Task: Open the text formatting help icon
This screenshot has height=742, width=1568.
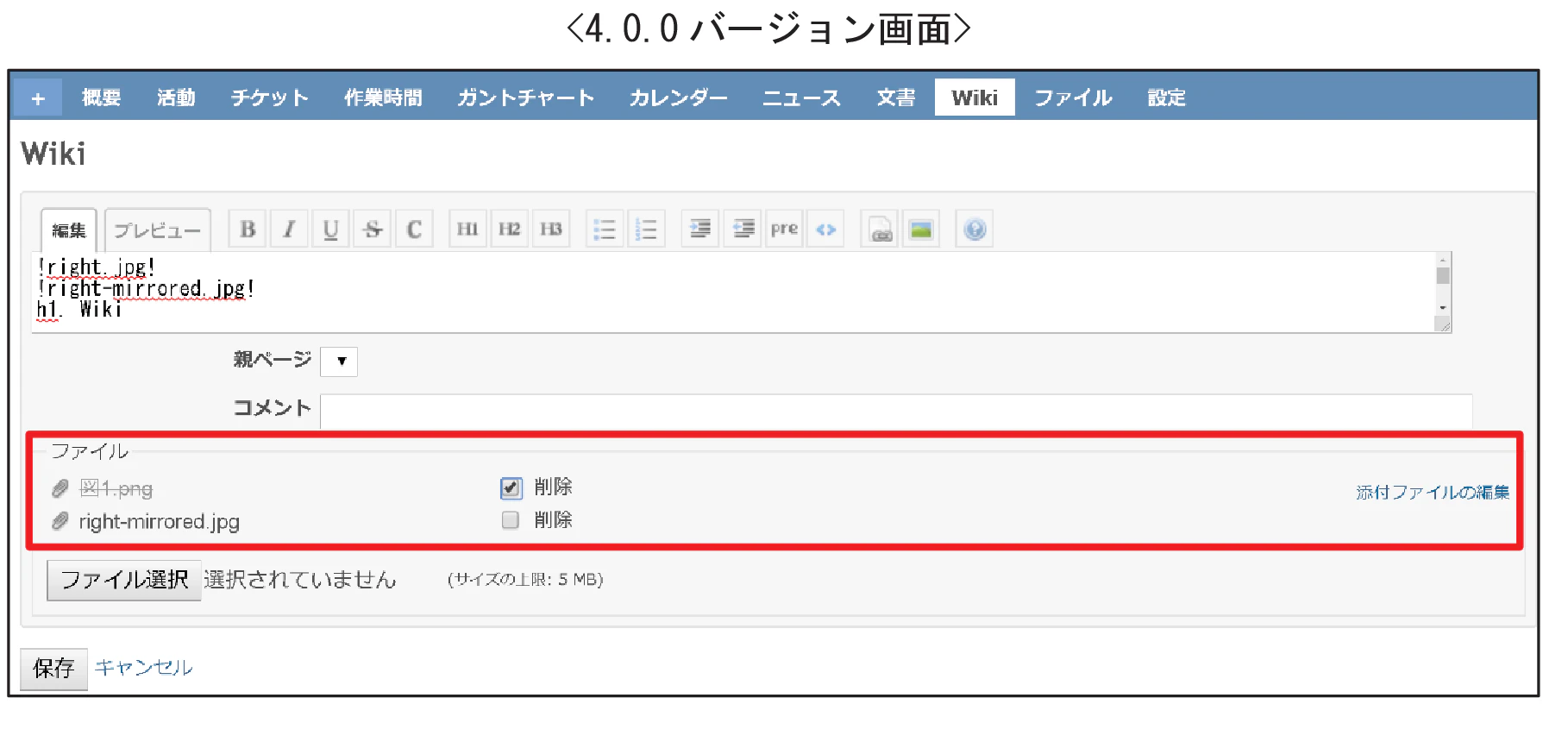Action: coord(975,230)
